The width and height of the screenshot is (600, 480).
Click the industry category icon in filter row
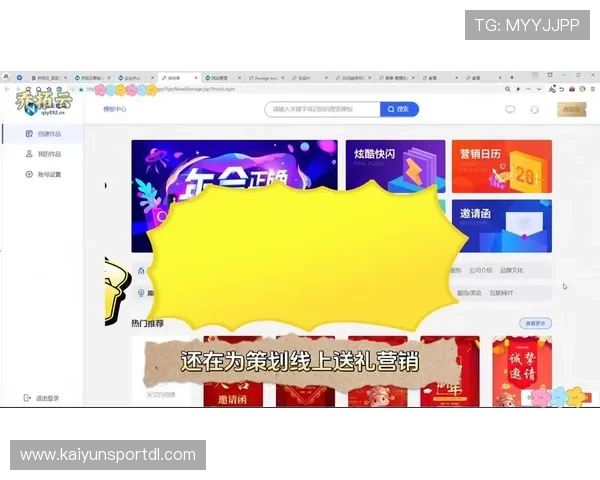(x=141, y=293)
